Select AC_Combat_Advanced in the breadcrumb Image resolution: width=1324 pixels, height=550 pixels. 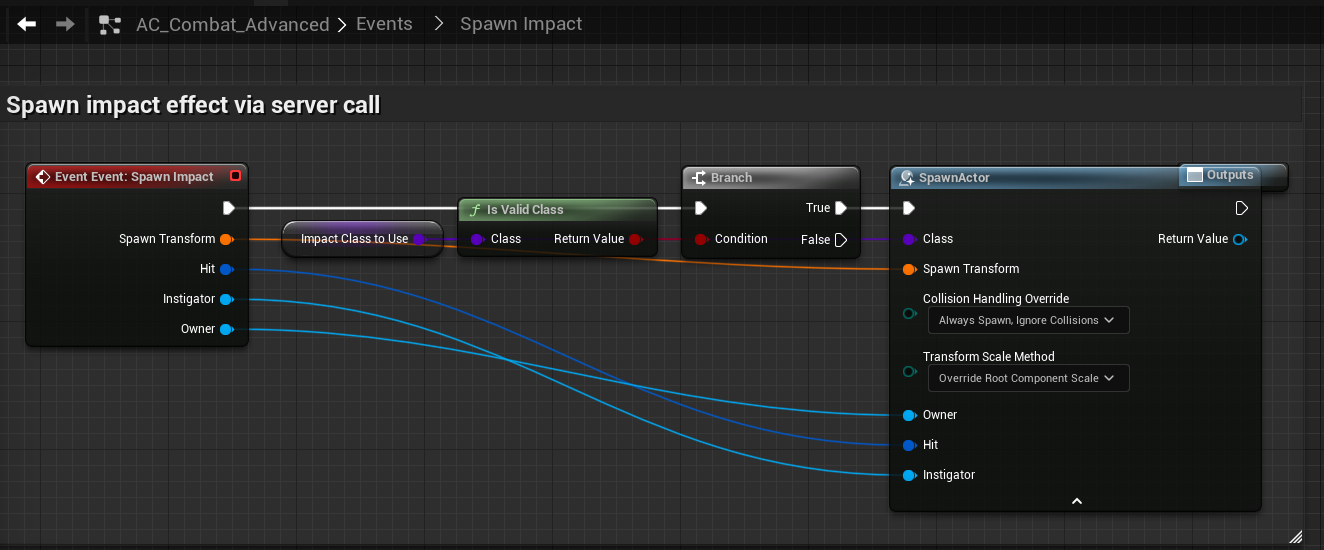click(232, 24)
